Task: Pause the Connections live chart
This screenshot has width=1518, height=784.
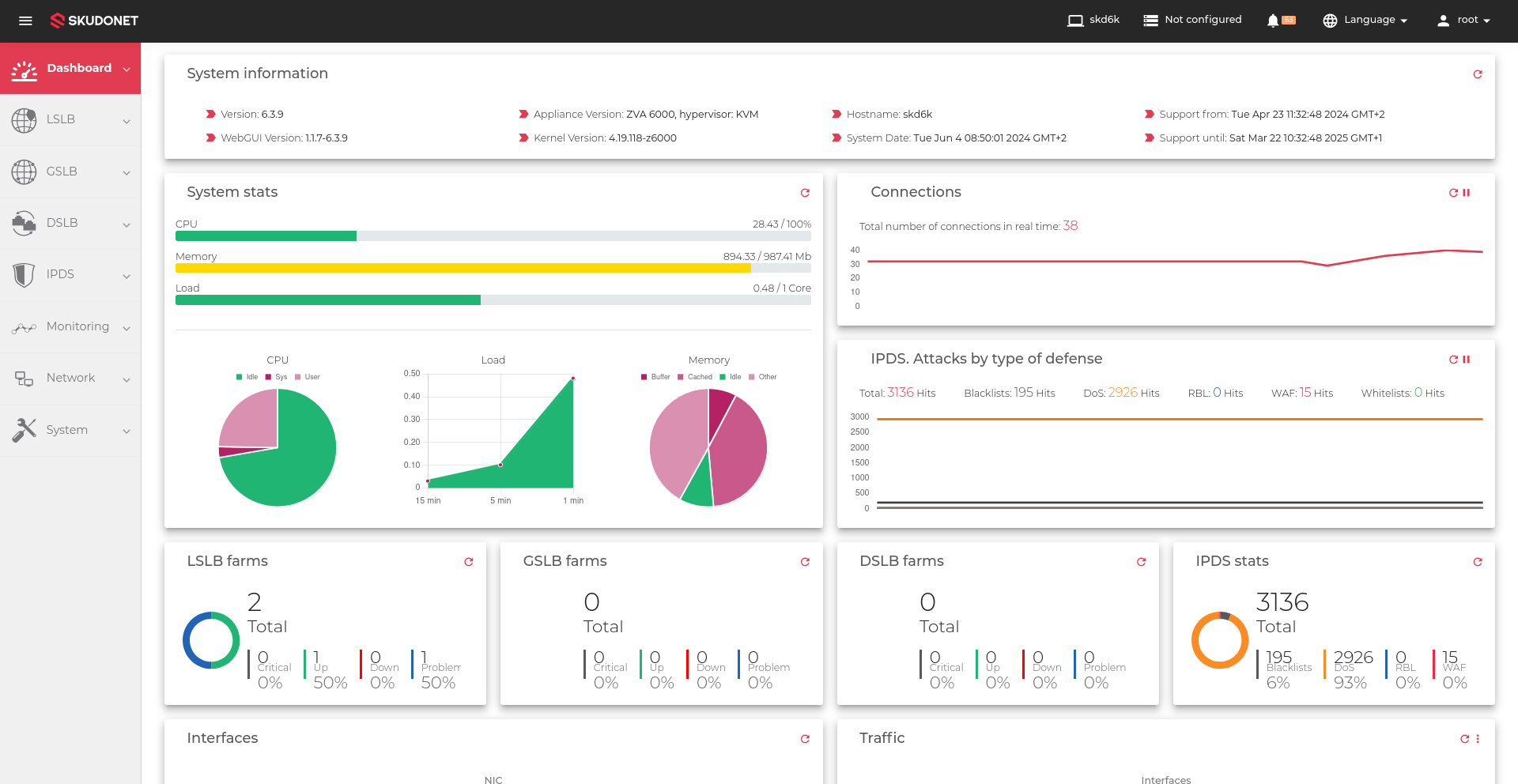Action: [1467, 193]
